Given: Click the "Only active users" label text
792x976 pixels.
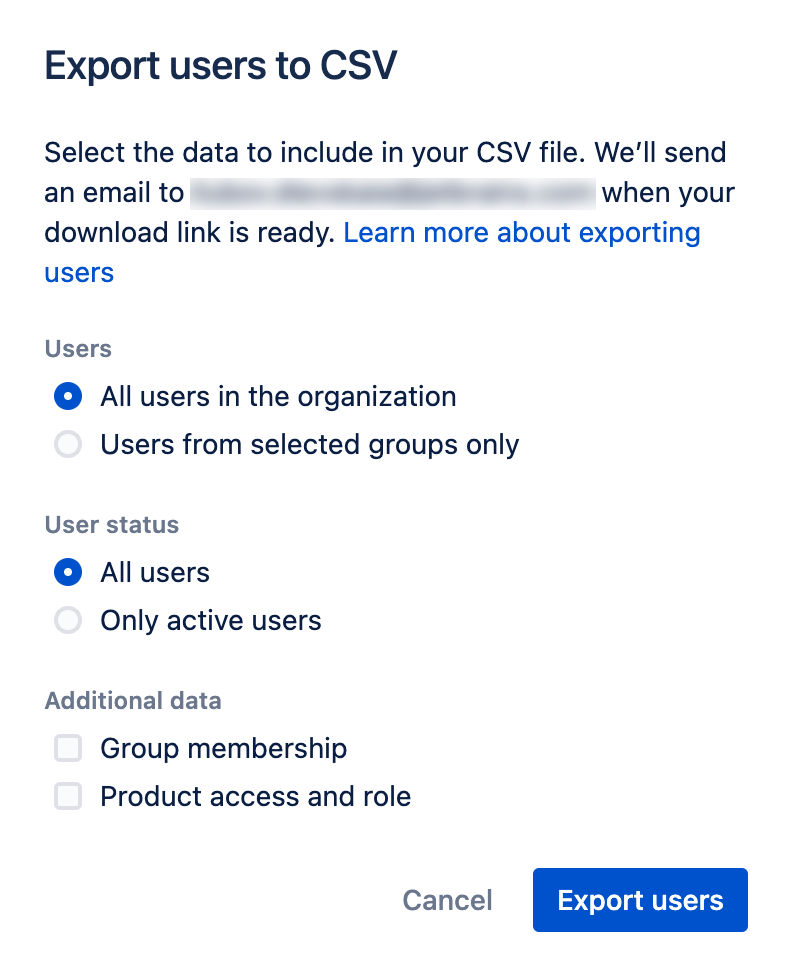Looking at the screenshot, I should (210, 620).
